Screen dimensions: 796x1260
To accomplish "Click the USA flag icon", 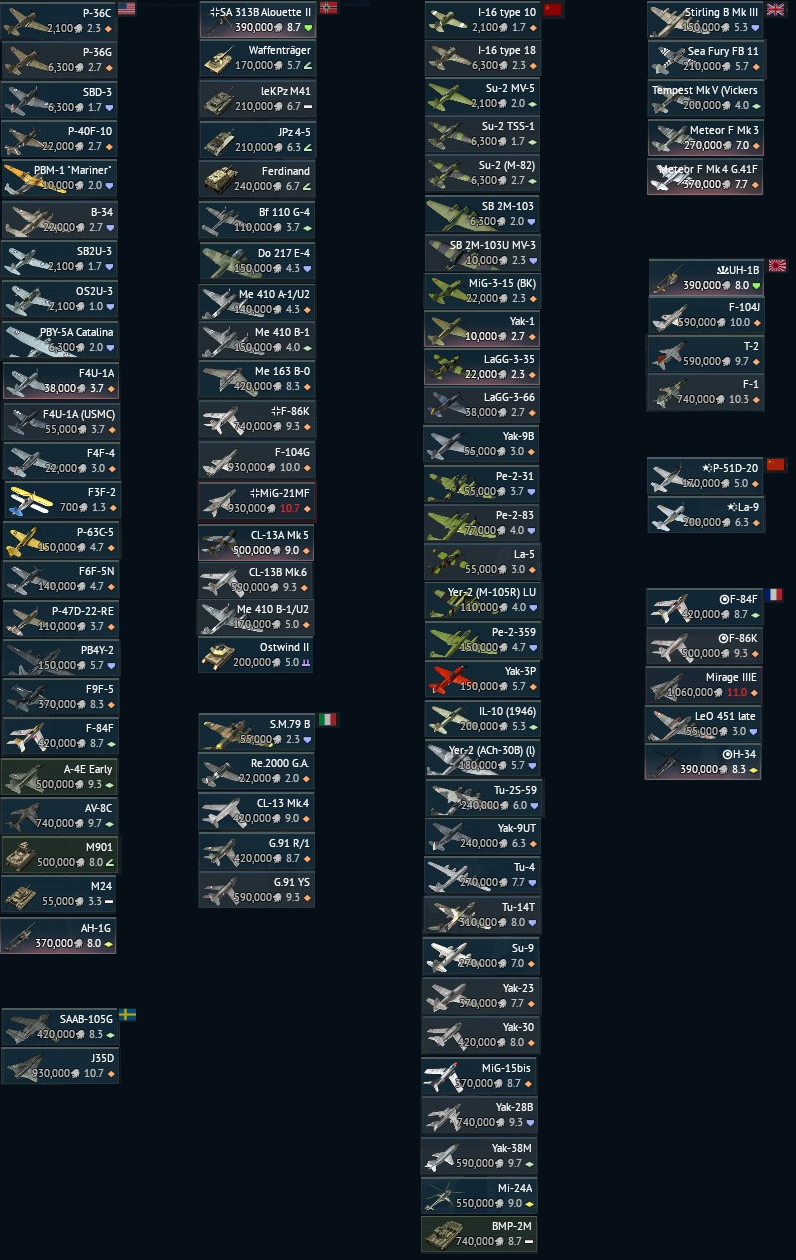I will coord(126,9).
